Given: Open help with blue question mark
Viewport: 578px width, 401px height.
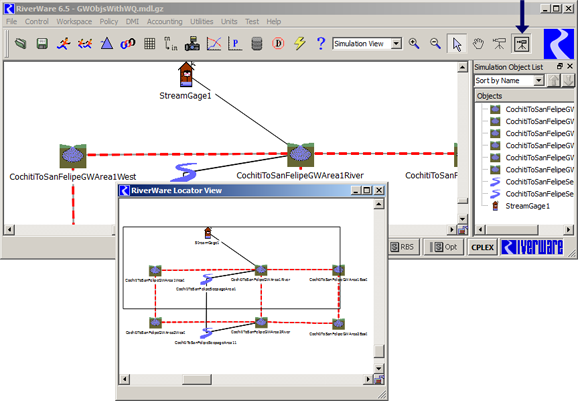Looking at the screenshot, I should 321,43.
